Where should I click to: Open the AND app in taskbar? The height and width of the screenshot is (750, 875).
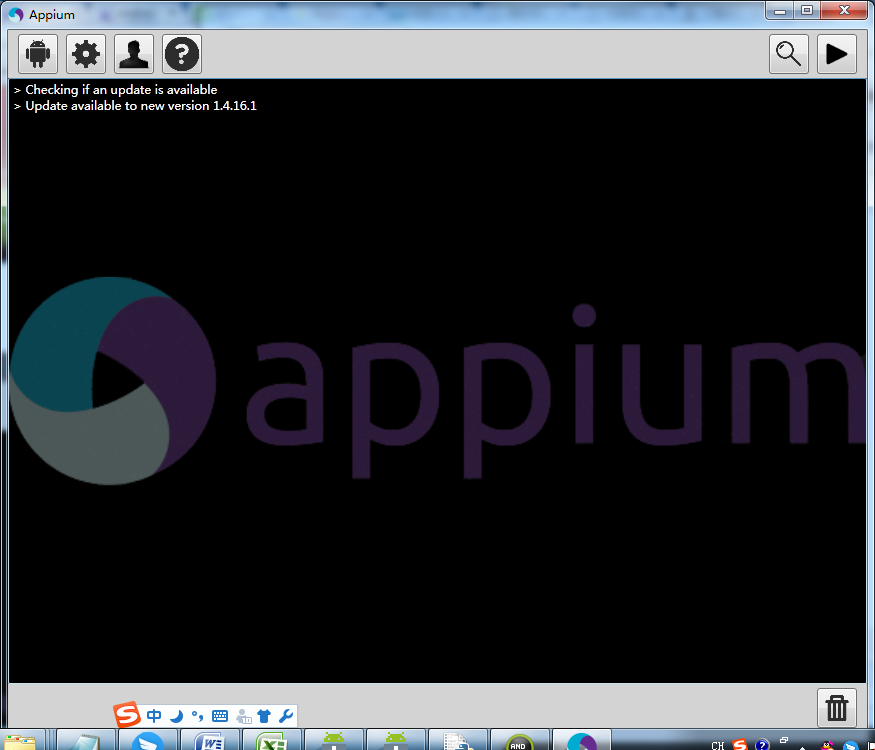point(519,741)
